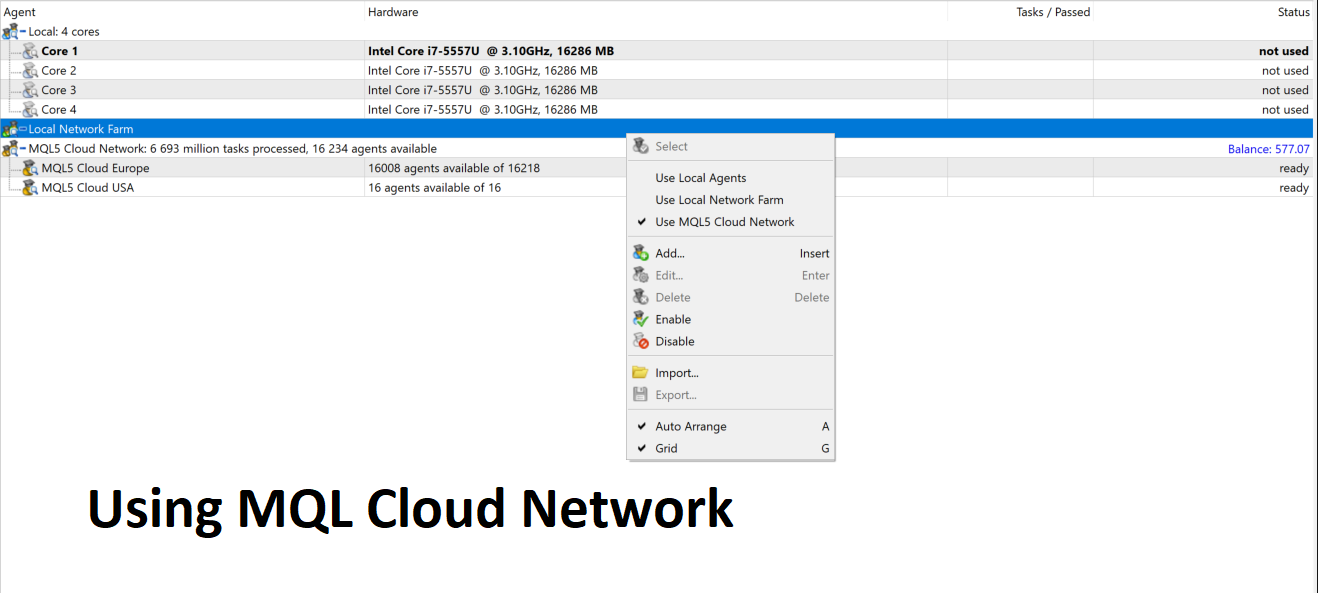This screenshot has height=593, width=1318.
Task: Toggle the Auto Arrange option
Action: click(730, 426)
